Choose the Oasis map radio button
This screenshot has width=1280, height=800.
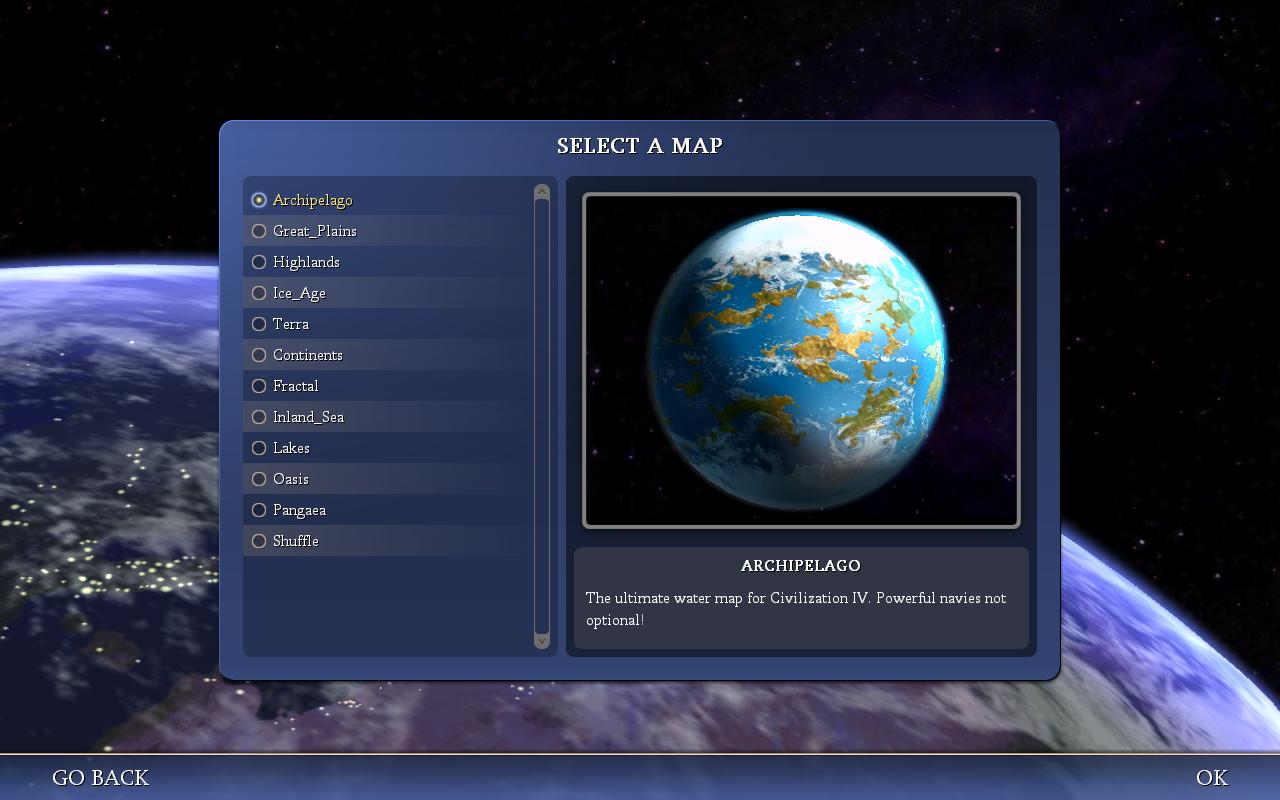(x=259, y=479)
